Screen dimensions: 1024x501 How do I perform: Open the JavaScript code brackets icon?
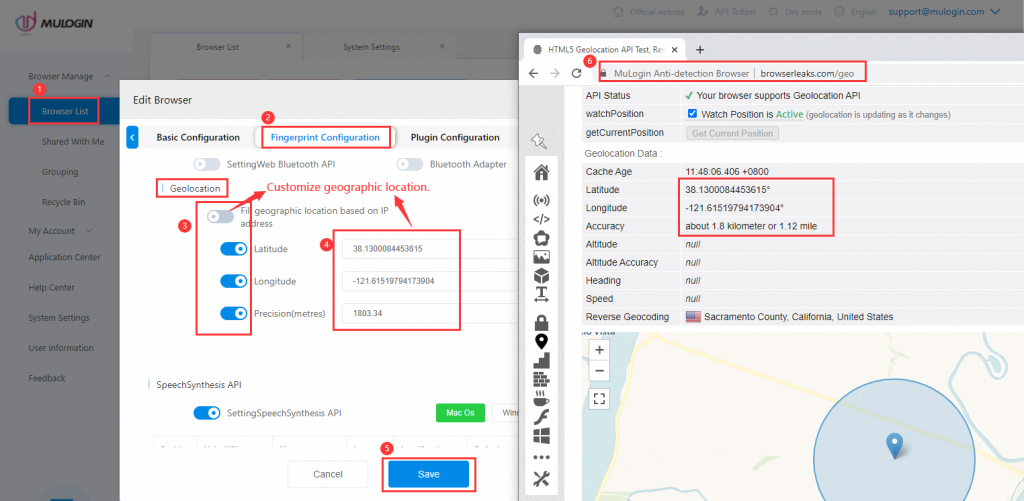tap(541, 219)
